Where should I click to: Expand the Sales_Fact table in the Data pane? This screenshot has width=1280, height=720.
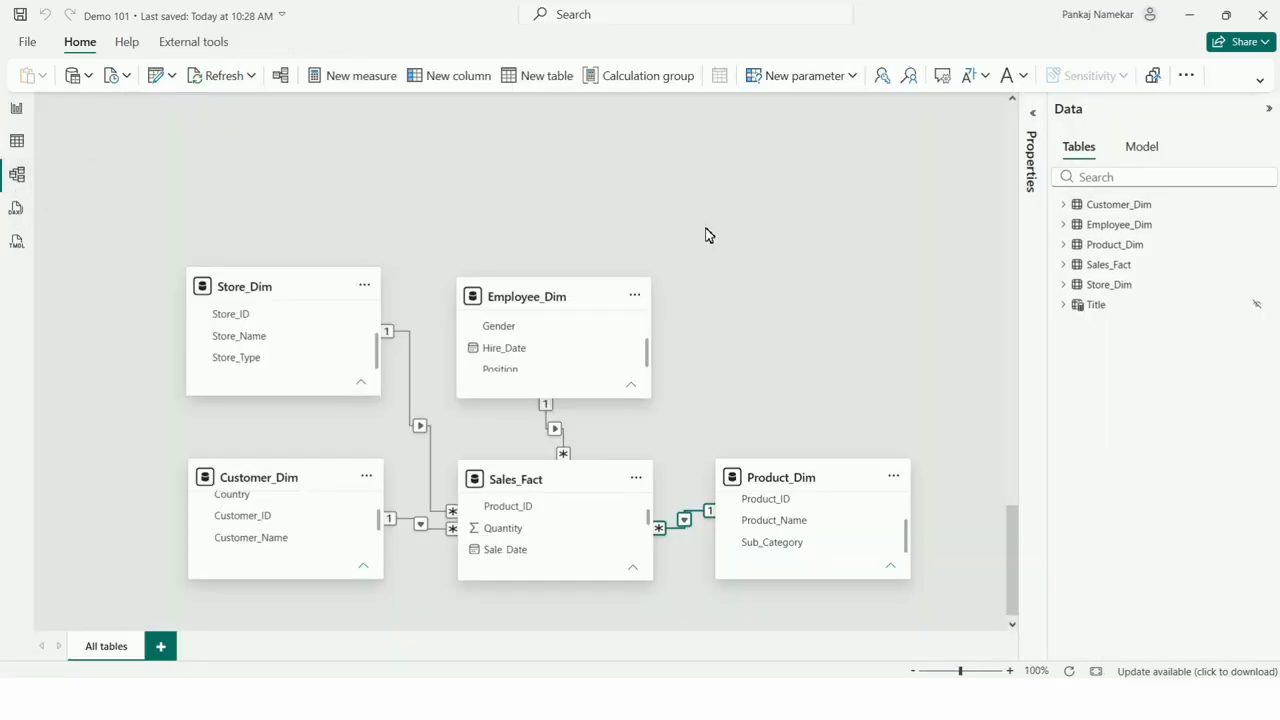point(1063,264)
